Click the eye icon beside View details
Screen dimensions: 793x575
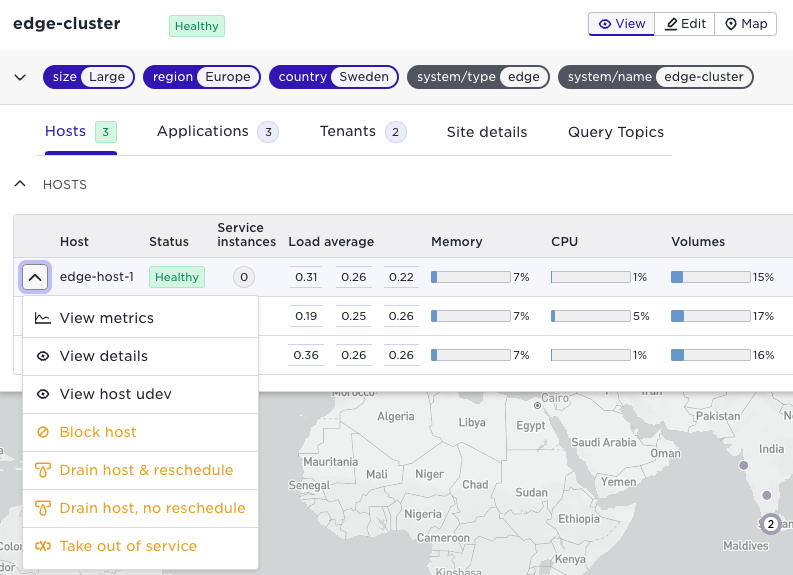(x=42, y=356)
